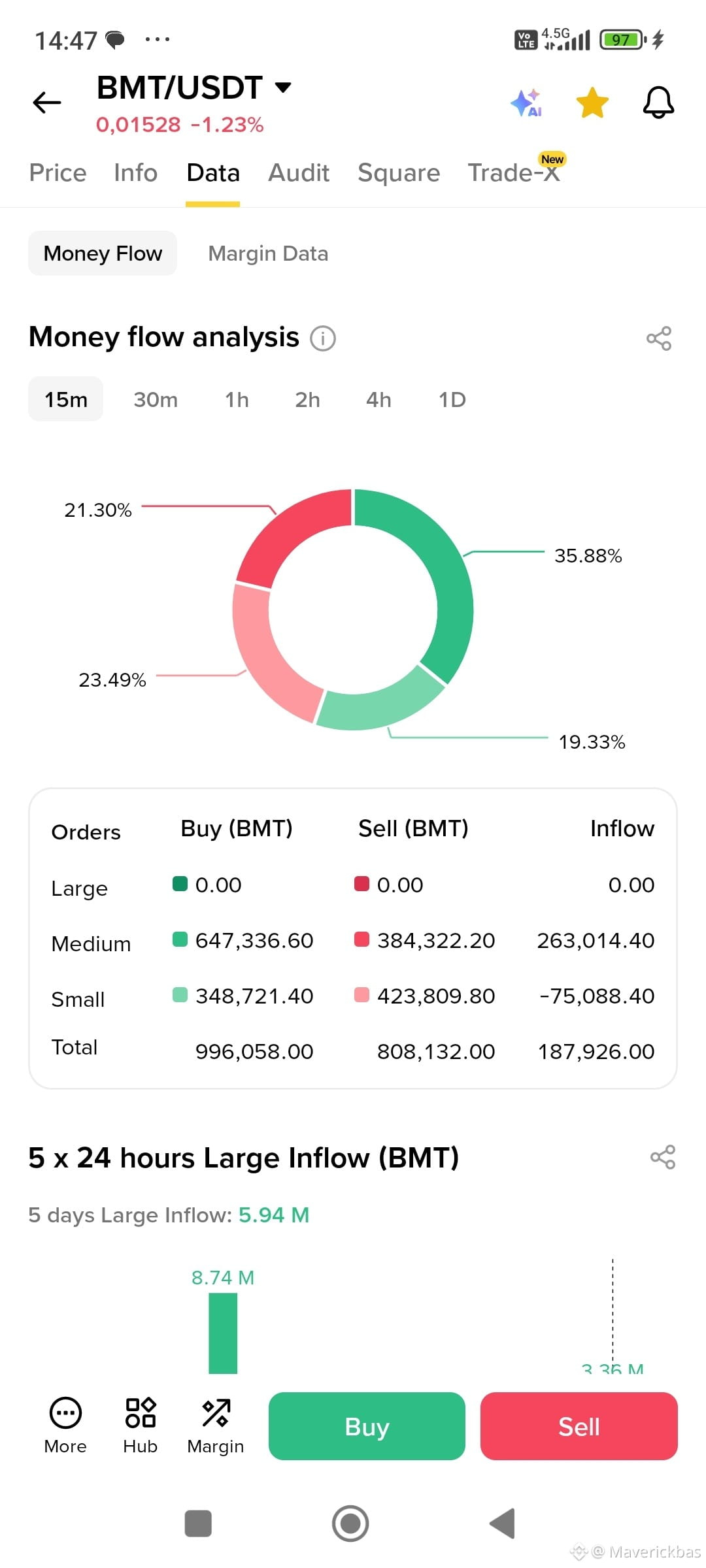This screenshot has height=1568, width=706.
Task: Tap the battery indicator in status bar
Action: coord(623,40)
